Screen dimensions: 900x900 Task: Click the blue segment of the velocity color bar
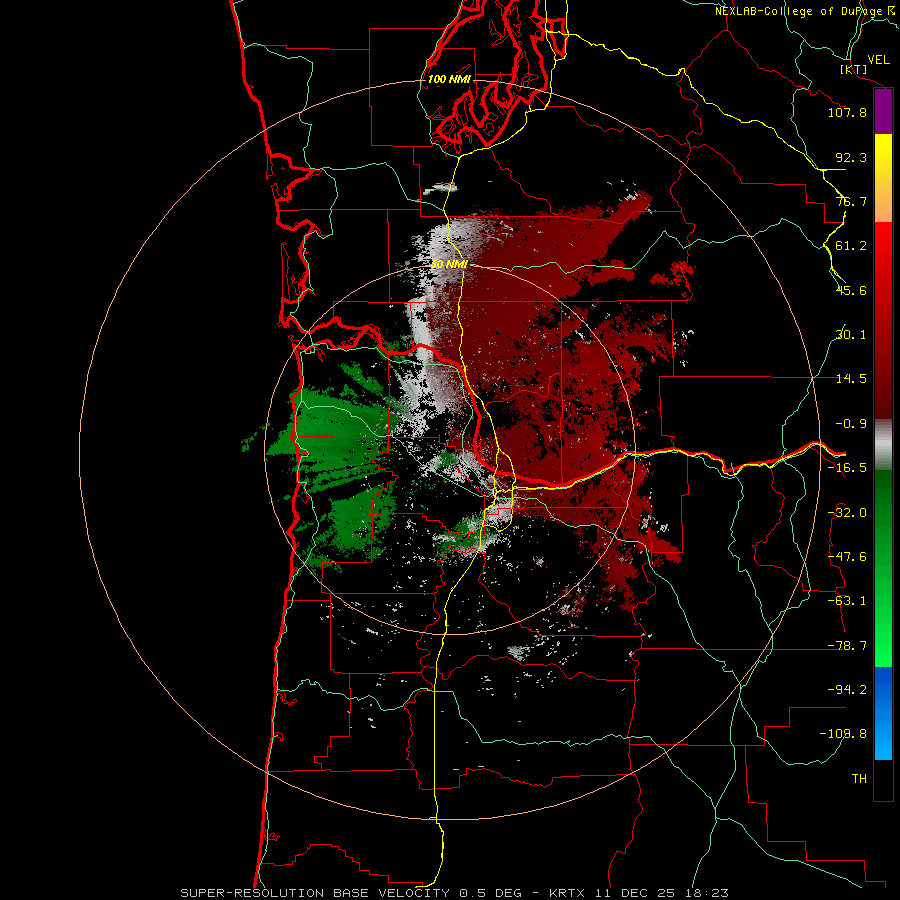tap(883, 713)
